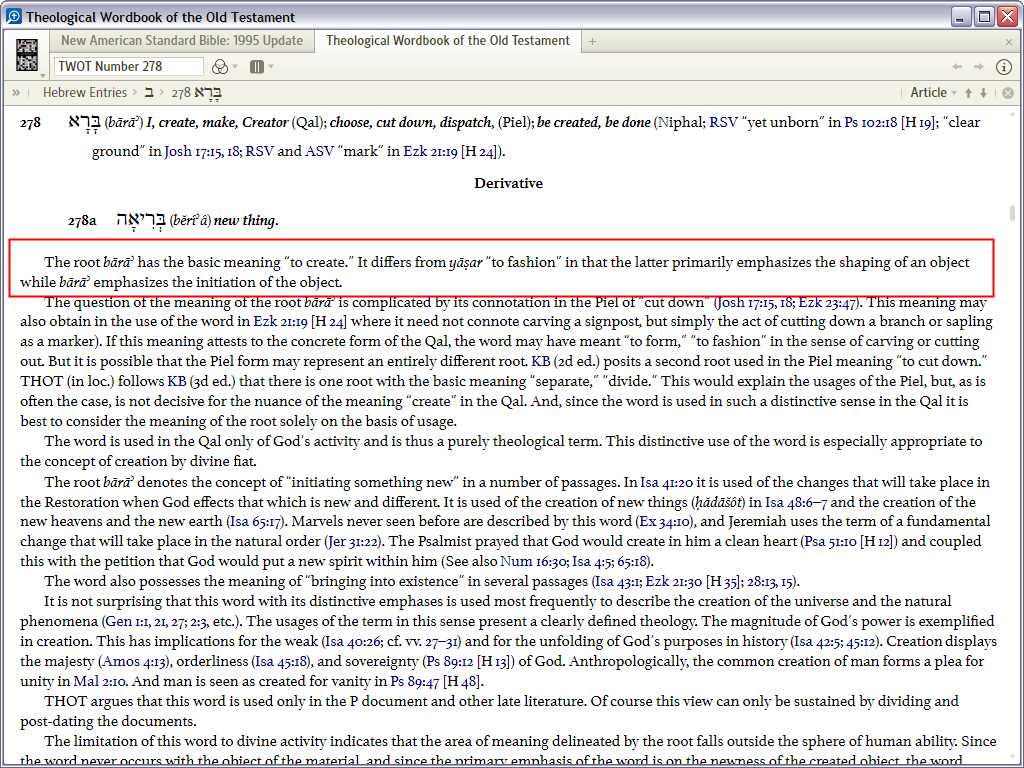The height and width of the screenshot is (768, 1024).
Task: Open the Jer 31:22 reference link
Action: tap(353, 541)
